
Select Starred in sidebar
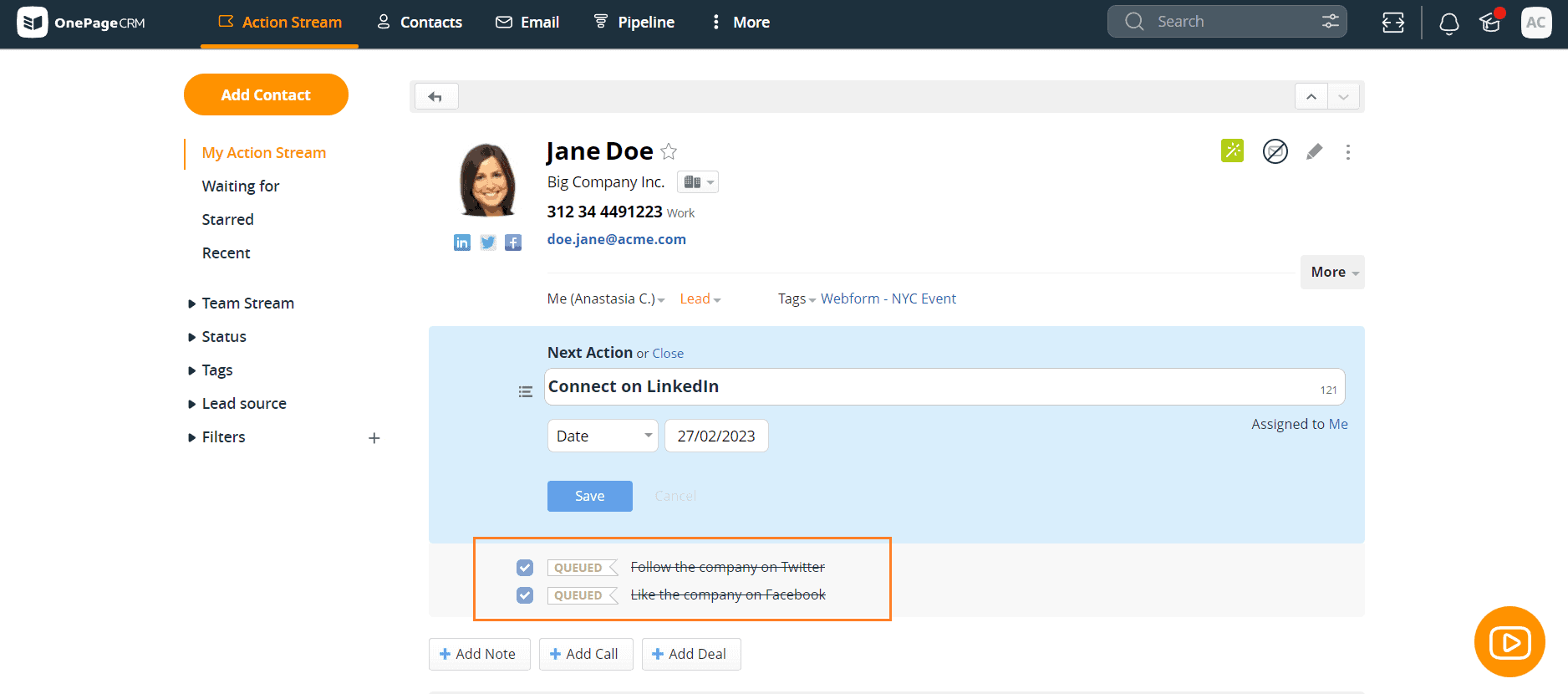coord(227,220)
